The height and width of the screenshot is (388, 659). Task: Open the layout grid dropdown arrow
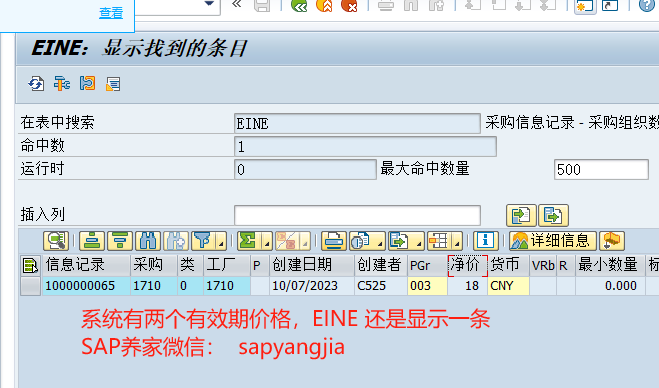(x=457, y=242)
